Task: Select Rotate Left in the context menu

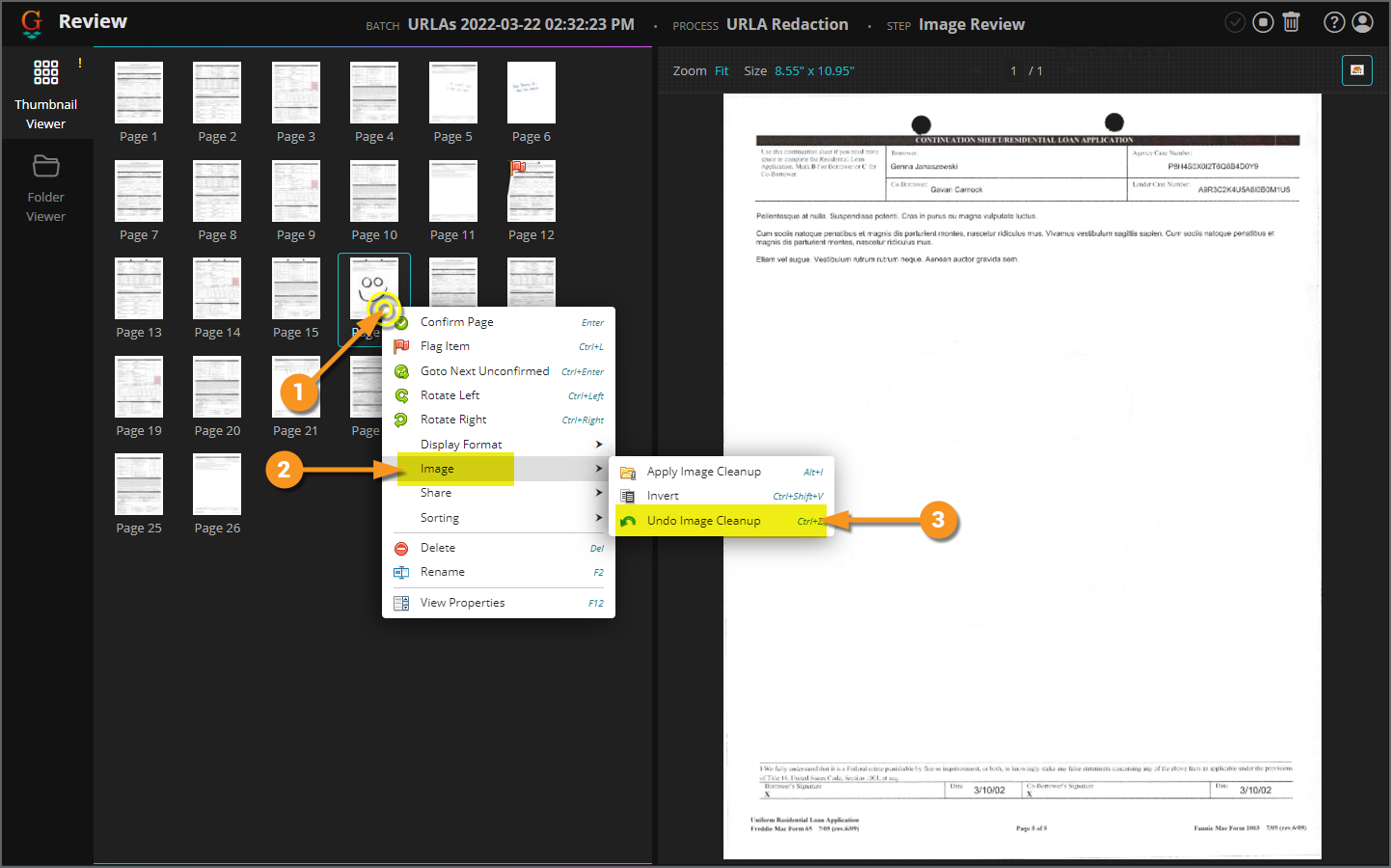Action: [499, 395]
